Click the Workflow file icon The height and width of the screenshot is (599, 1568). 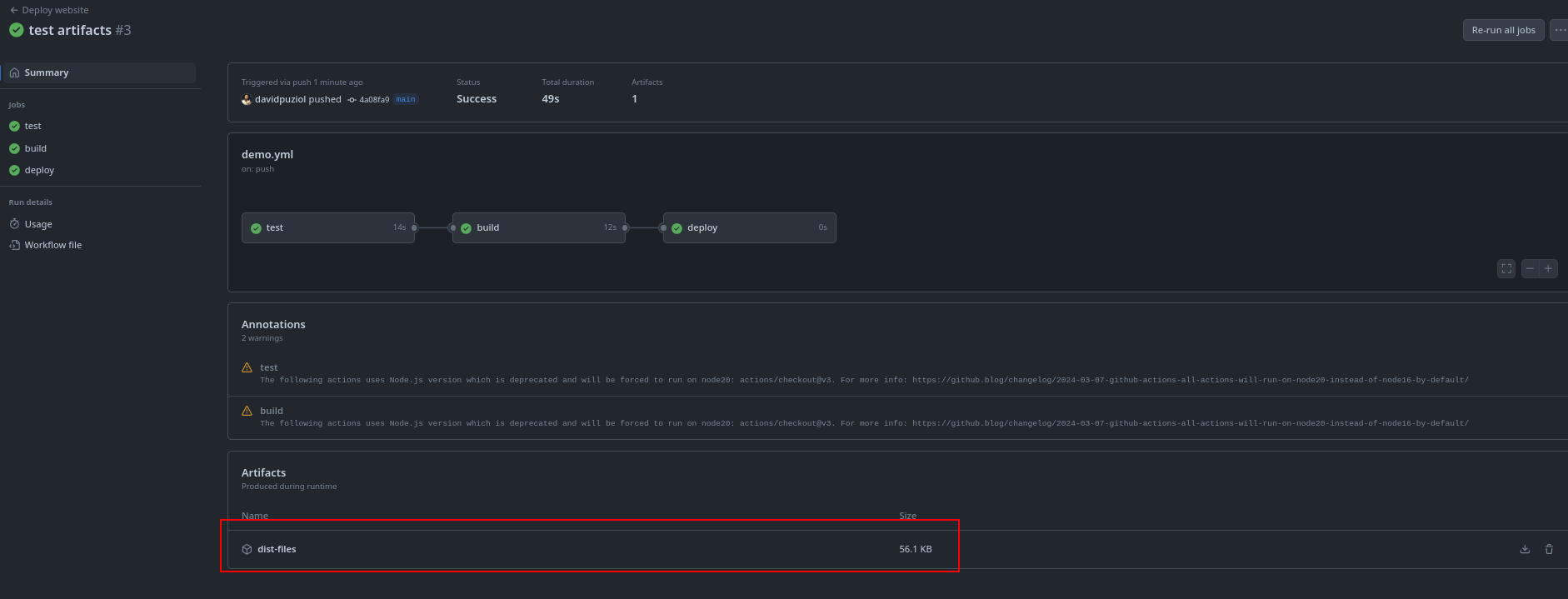point(14,245)
